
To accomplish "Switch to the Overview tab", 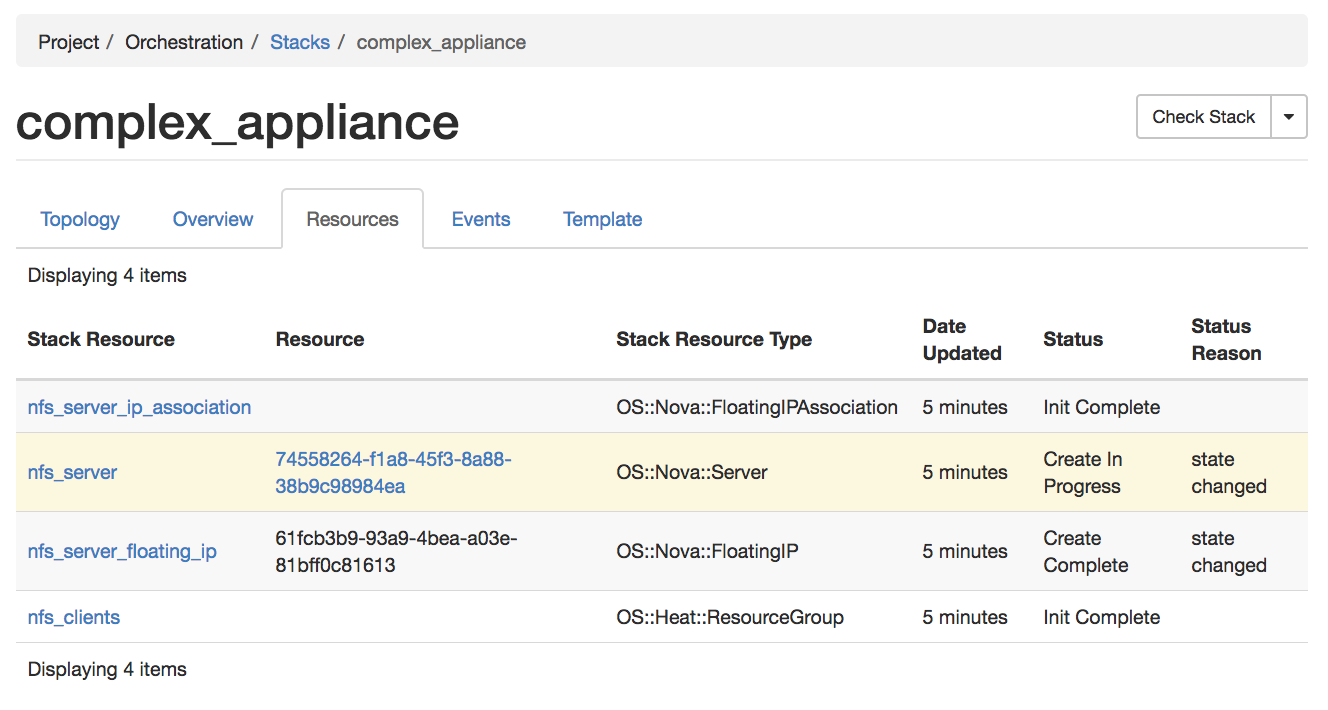I will point(213,219).
